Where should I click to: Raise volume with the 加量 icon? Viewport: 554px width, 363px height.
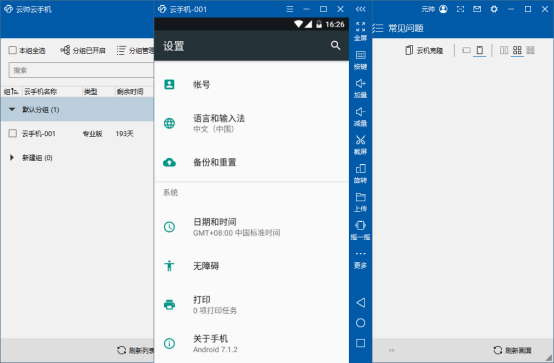[x=360, y=88]
